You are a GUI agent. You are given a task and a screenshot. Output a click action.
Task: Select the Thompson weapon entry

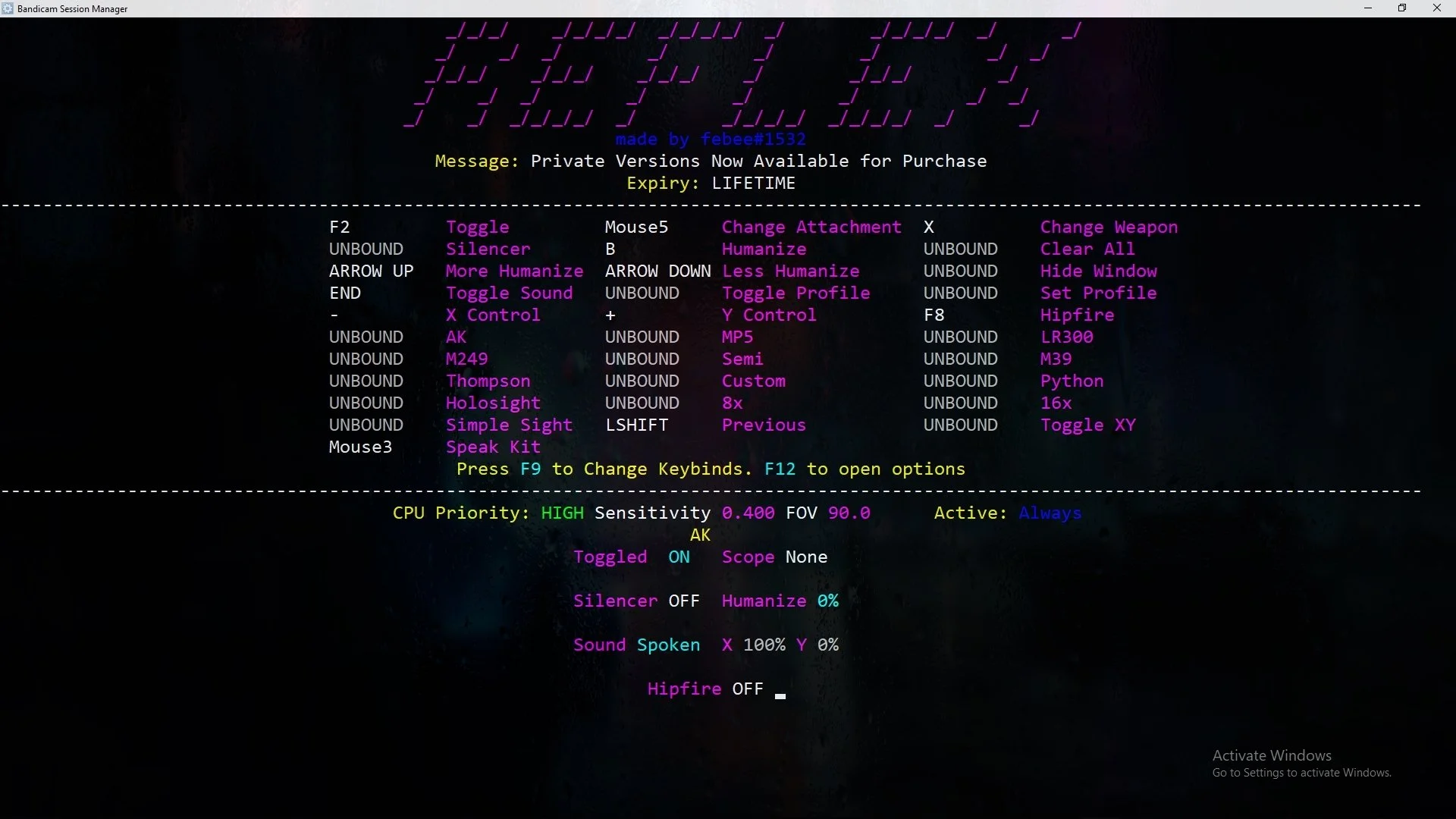(488, 381)
